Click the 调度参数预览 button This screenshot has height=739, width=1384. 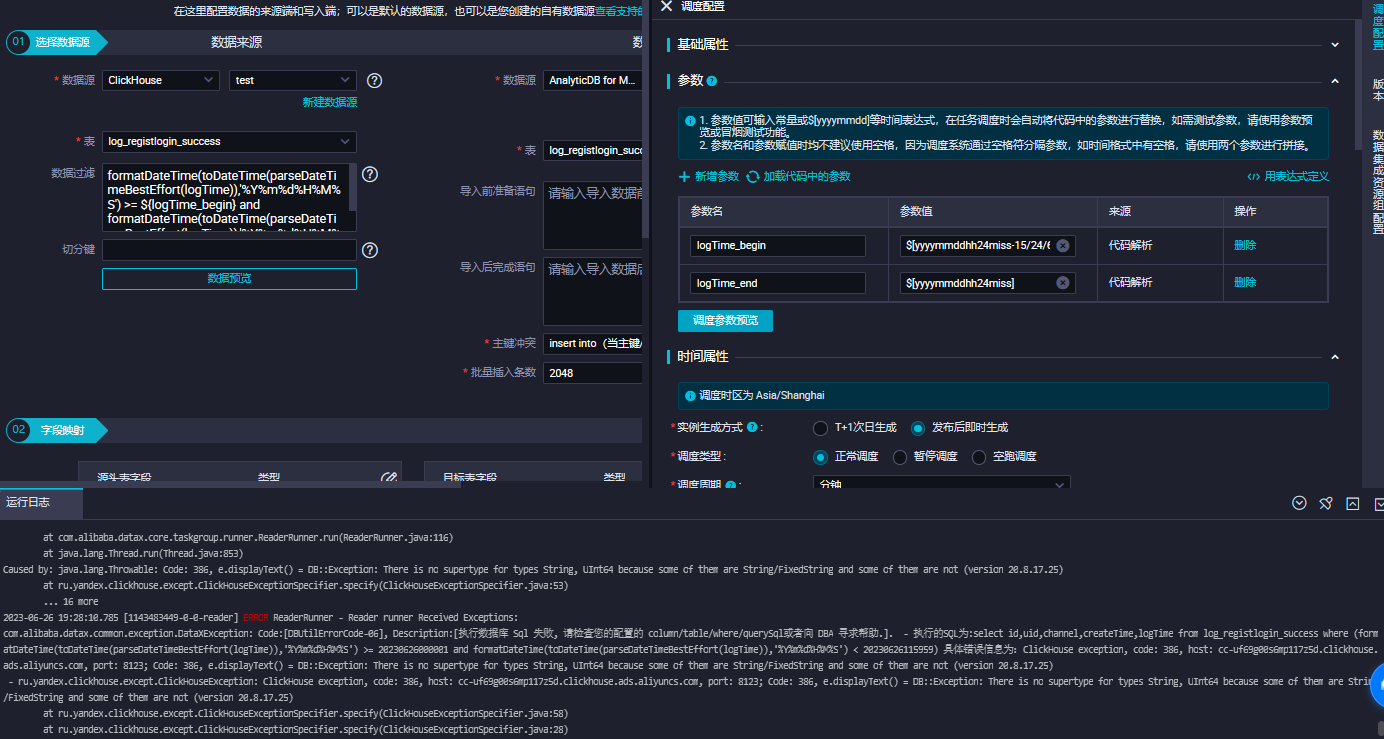(x=726, y=321)
